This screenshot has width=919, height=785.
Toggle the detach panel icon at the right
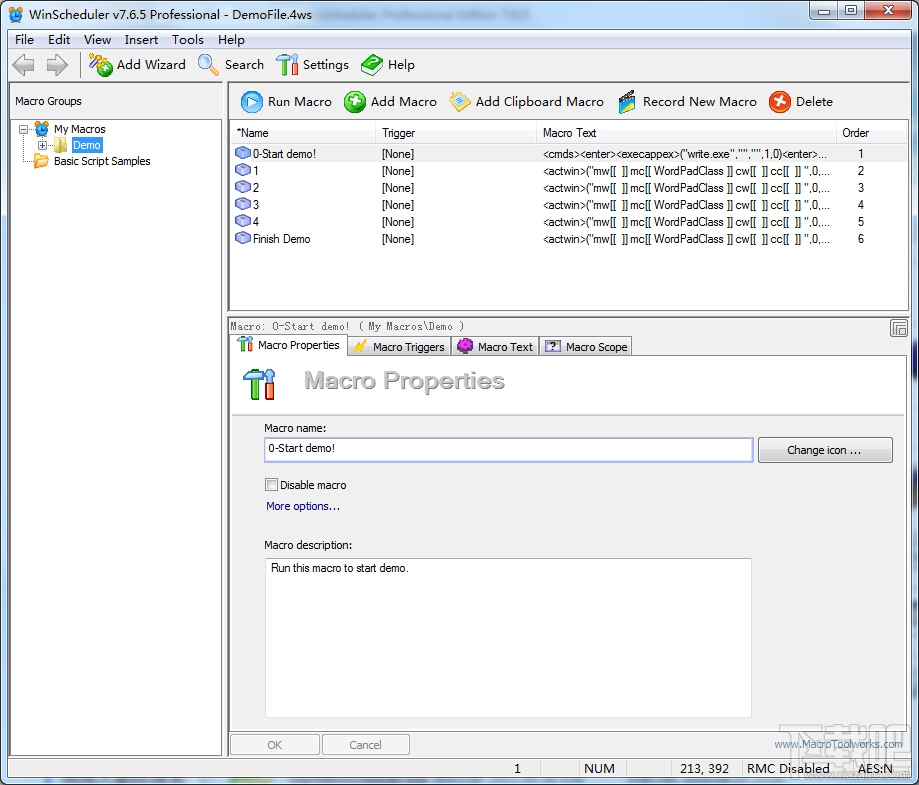898,328
